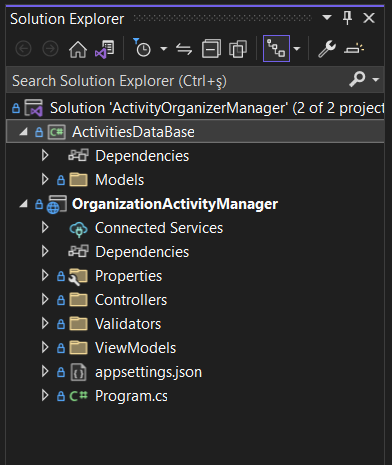Select Connected Services
The image size is (392, 465).
[159, 228]
